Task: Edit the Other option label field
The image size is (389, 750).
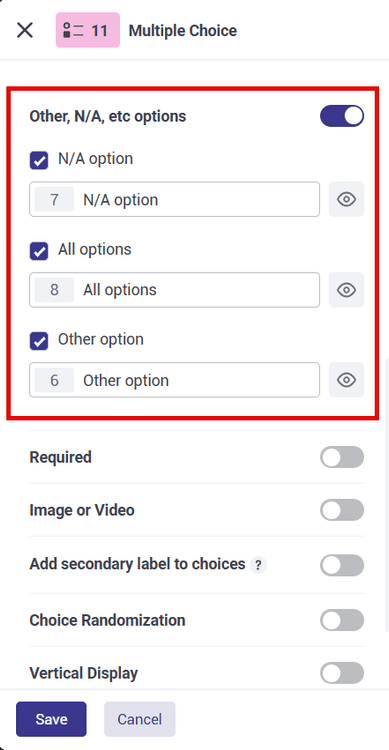Action: point(175,380)
